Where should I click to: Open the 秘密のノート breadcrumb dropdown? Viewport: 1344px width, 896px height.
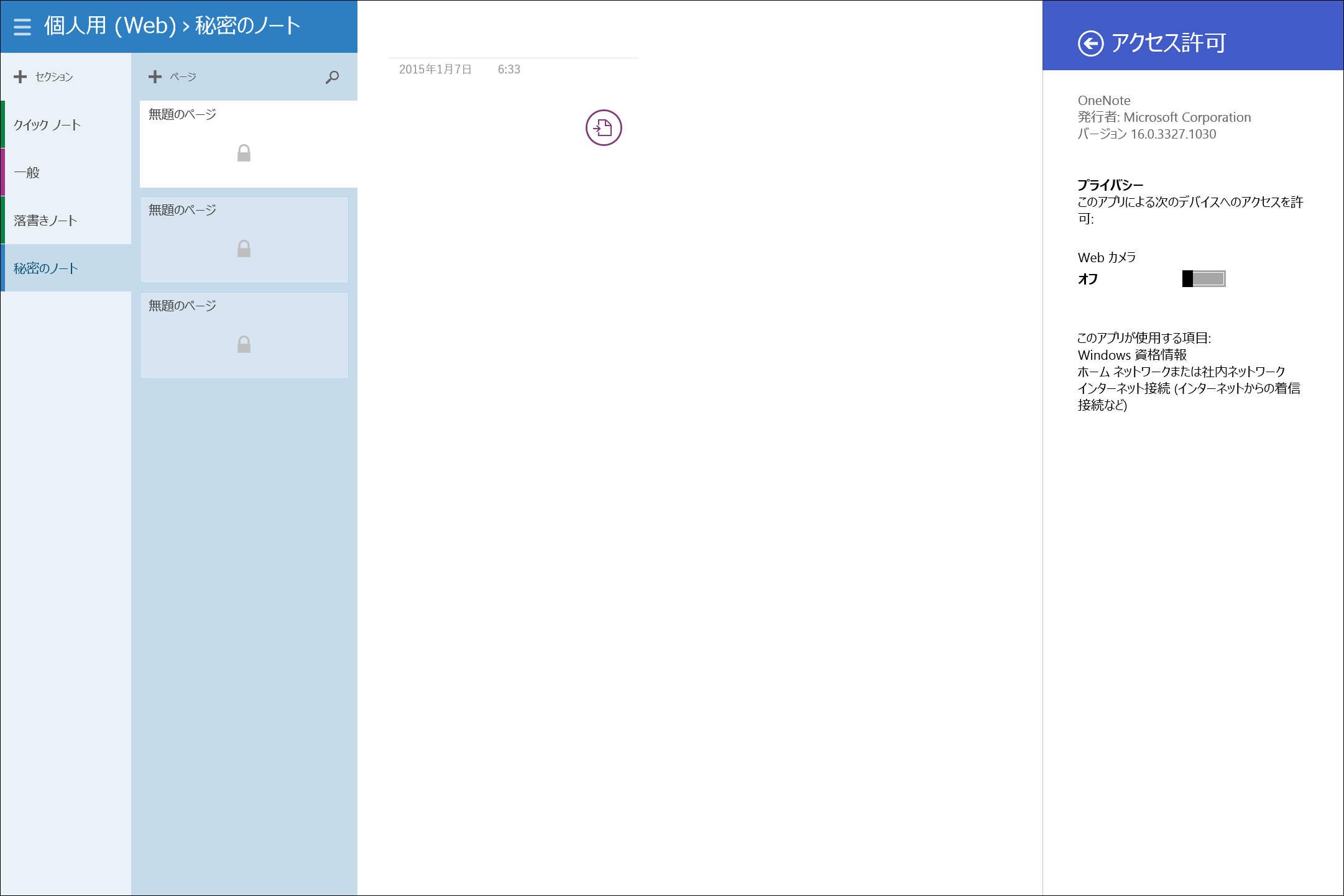coord(247,26)
